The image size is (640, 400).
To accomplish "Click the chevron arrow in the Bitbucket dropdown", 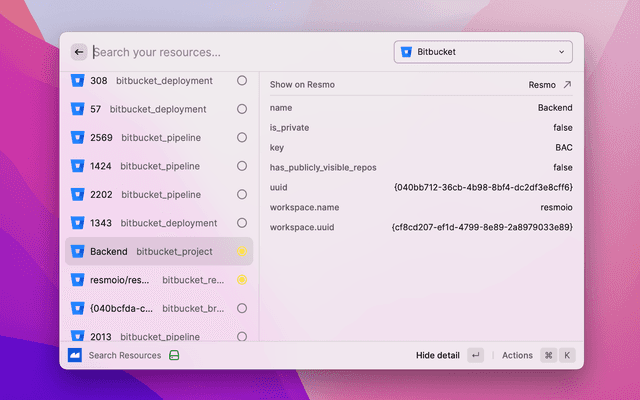I will 561,51.
